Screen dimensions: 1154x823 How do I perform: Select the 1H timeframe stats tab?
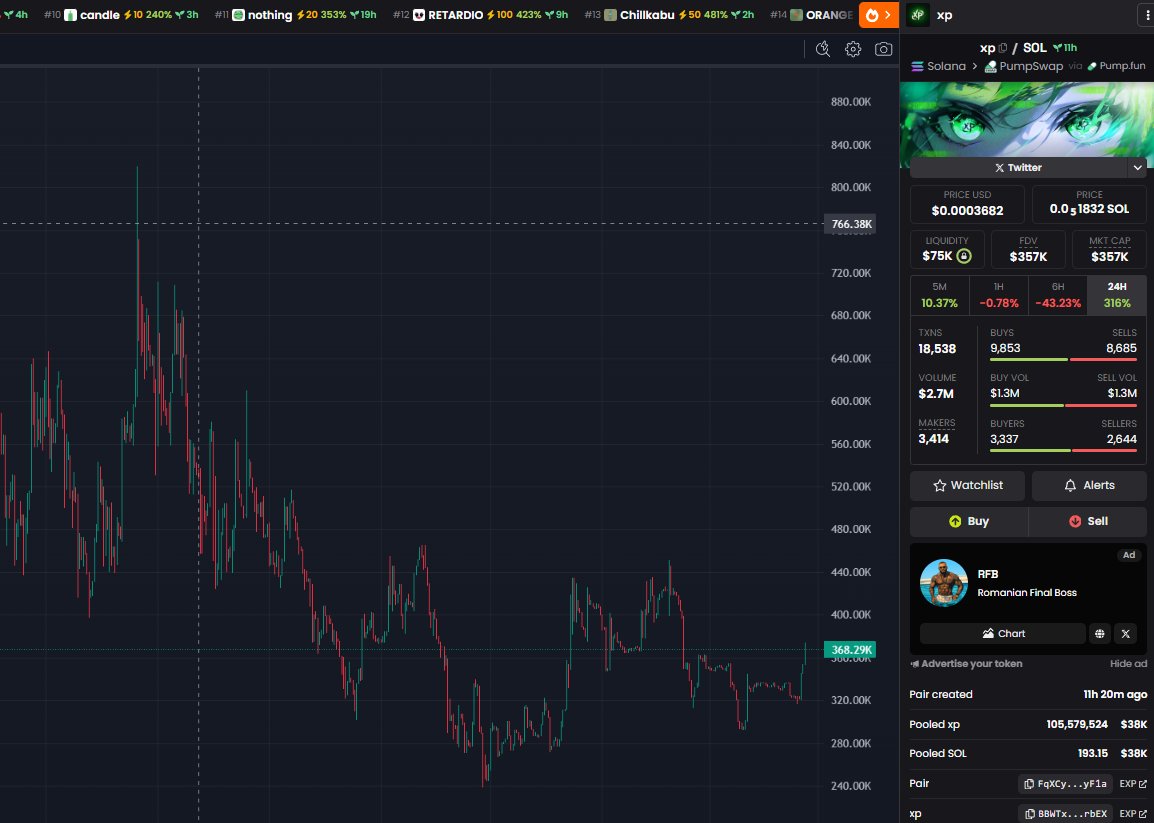point(999,295)
